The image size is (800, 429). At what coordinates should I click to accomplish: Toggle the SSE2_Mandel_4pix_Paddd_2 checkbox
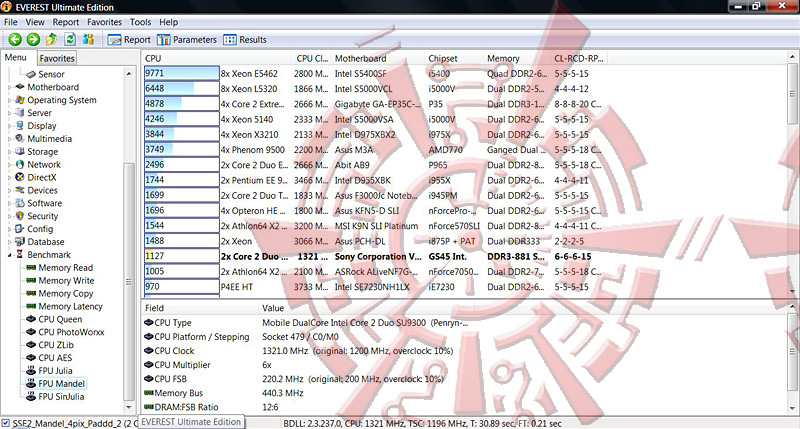pos(6,423)
